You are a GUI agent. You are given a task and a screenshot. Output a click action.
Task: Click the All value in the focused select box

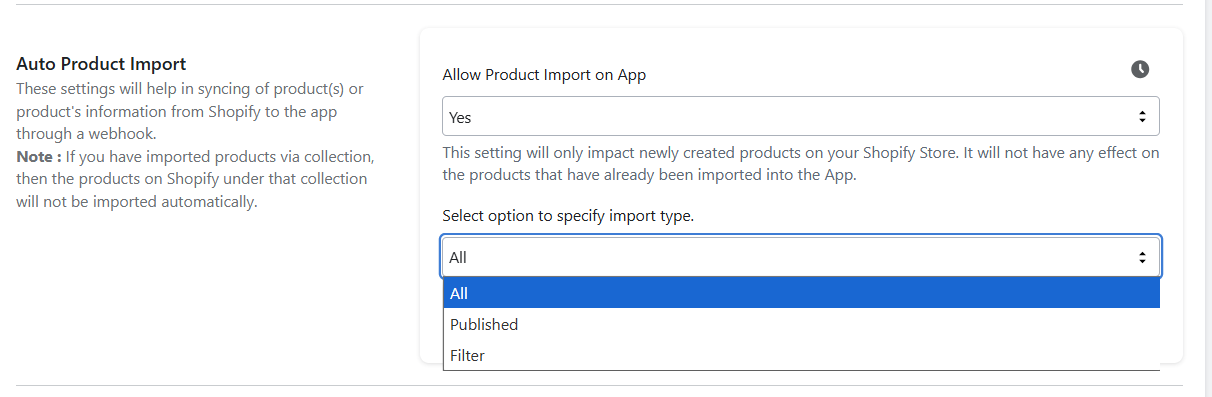click(458, 257)
